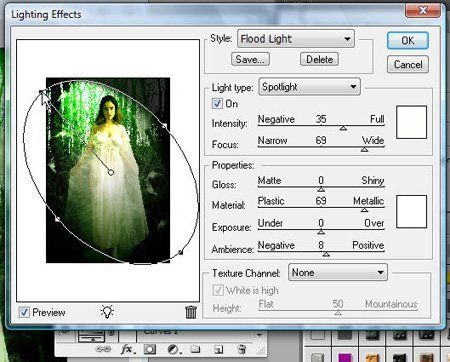
Task: Click the Height slider thumb
Action: click(x=338, y=313)
